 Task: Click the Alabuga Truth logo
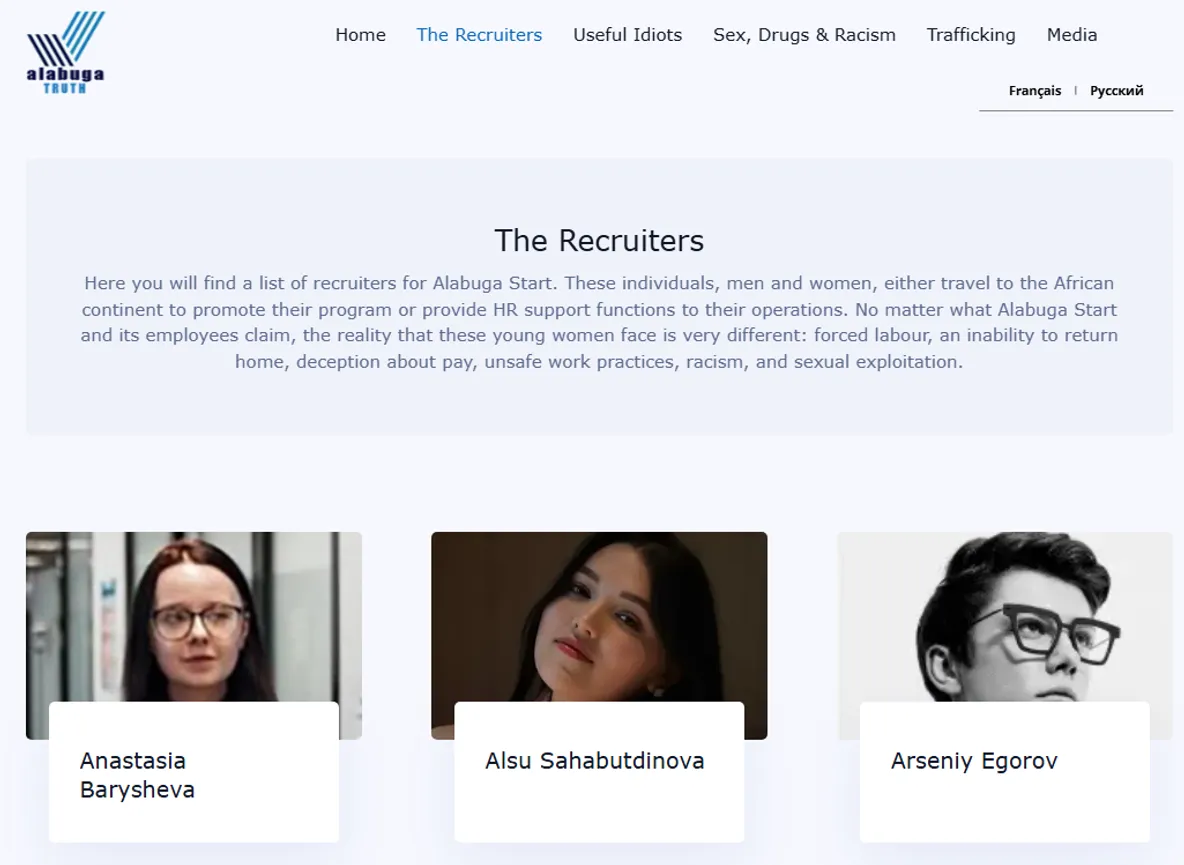66,53
